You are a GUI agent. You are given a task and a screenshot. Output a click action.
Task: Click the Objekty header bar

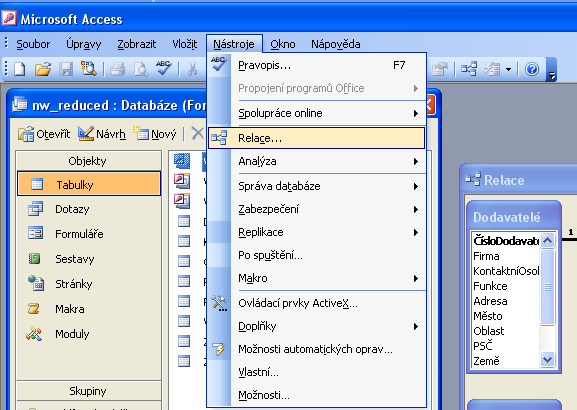[89, 161]
